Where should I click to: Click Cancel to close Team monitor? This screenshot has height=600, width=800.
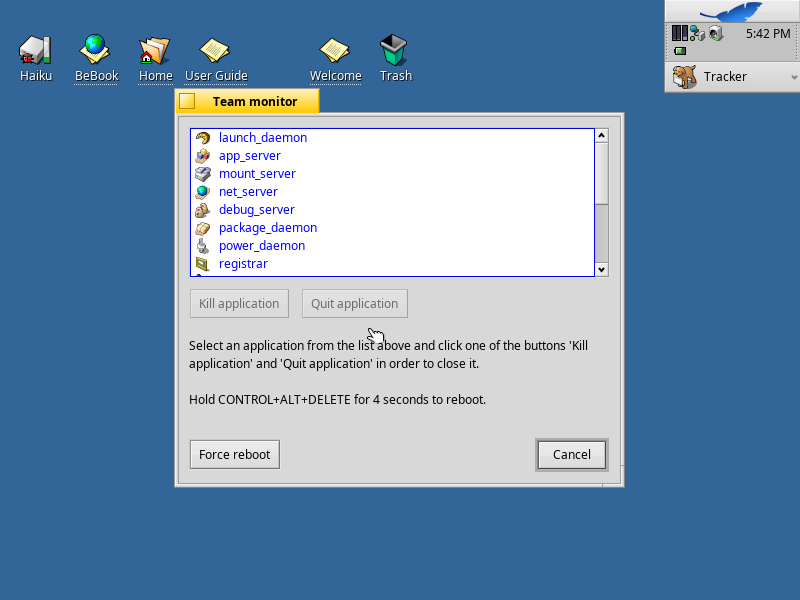click(x=571, y=454)
